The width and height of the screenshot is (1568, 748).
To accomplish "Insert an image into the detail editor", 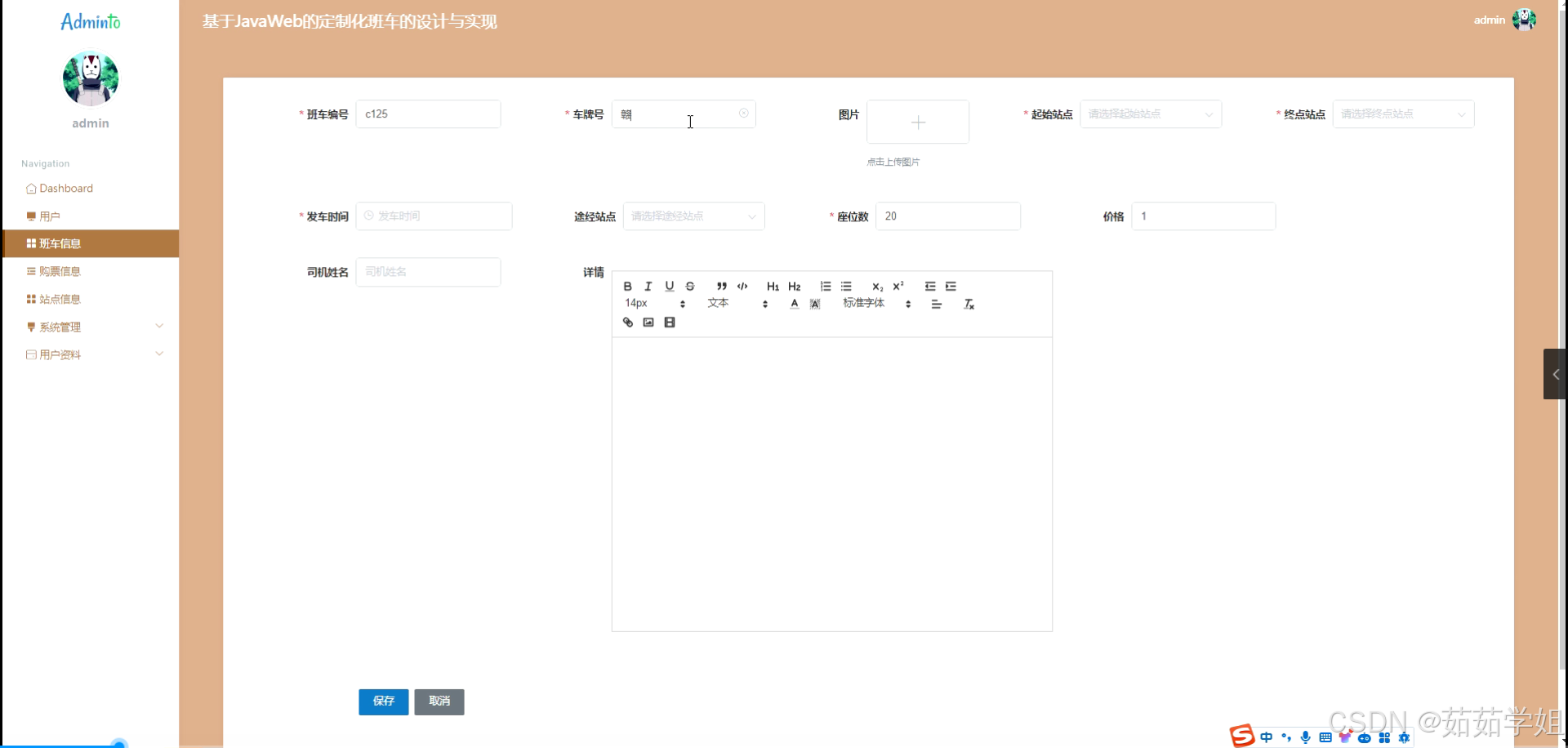I will point(648,322).
